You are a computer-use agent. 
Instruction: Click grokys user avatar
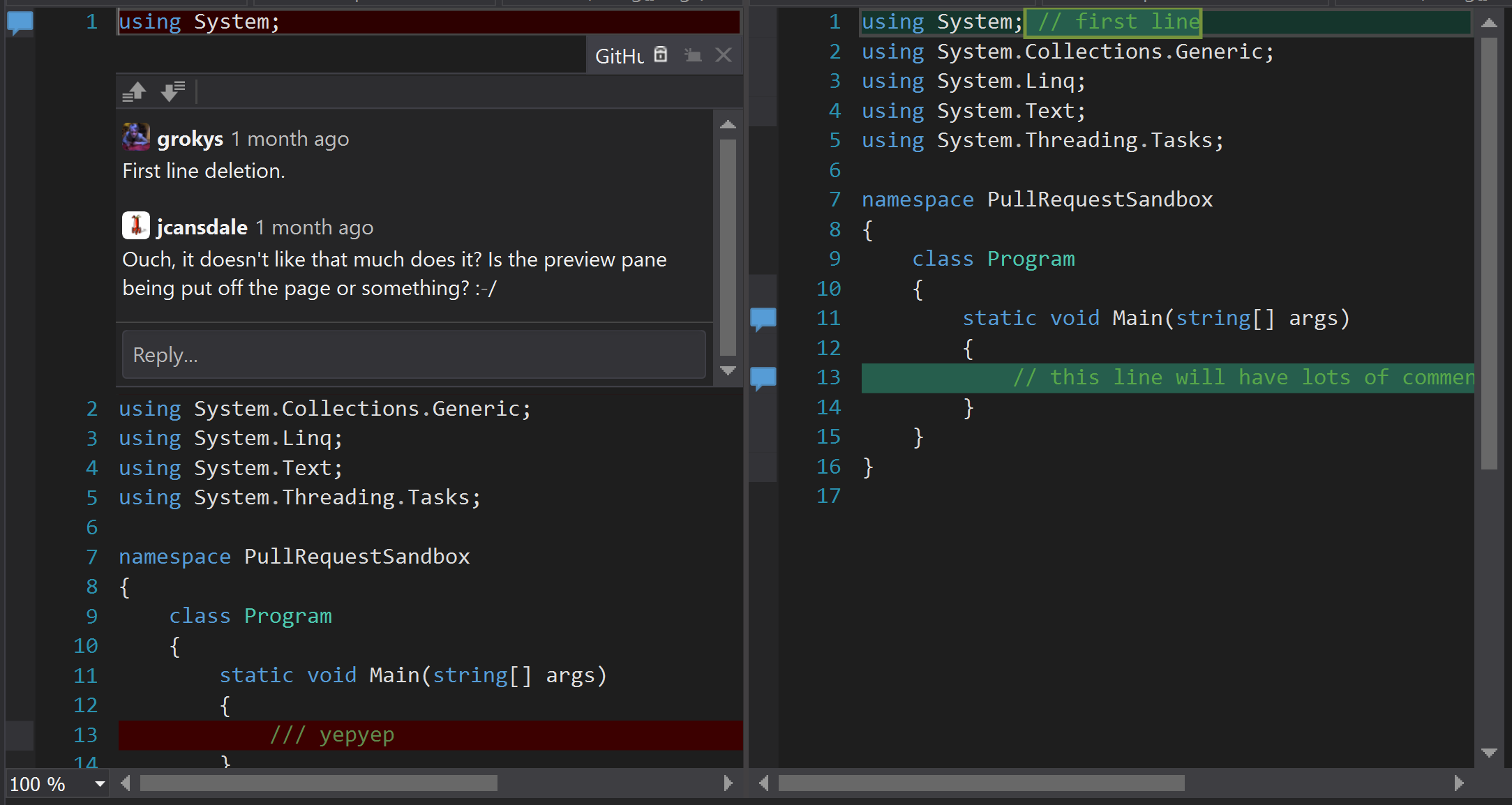pyautogui.click(x=136, y=137)
